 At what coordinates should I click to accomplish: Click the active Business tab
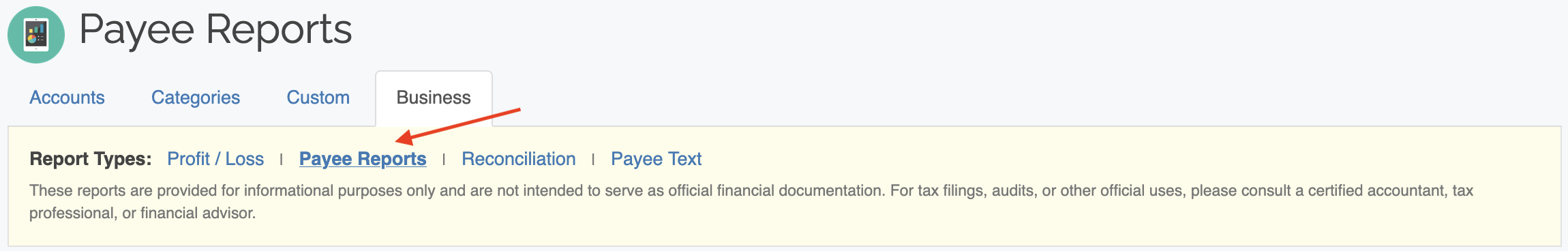pos(434,98)
